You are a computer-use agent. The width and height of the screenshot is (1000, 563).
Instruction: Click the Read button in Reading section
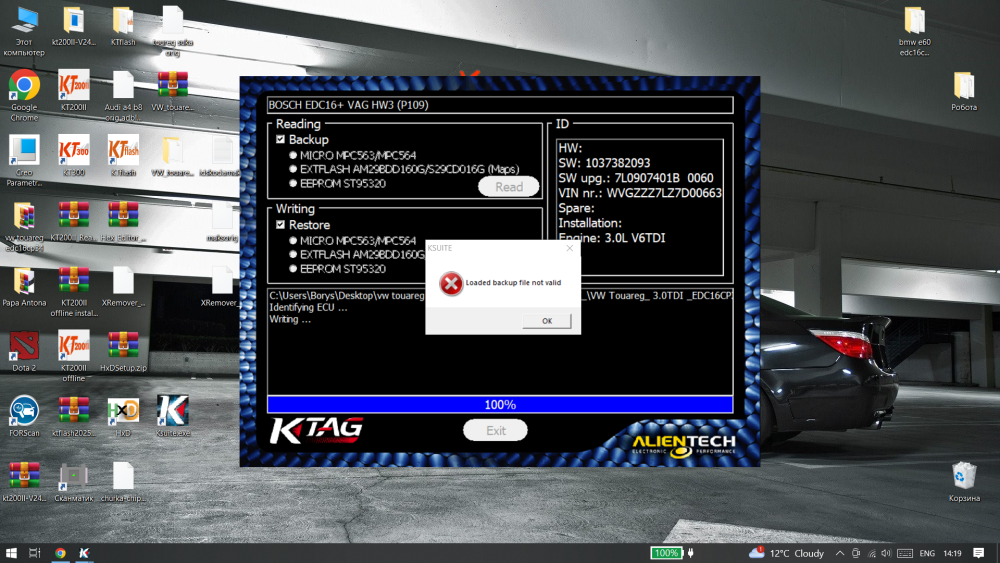click(508, 187)
